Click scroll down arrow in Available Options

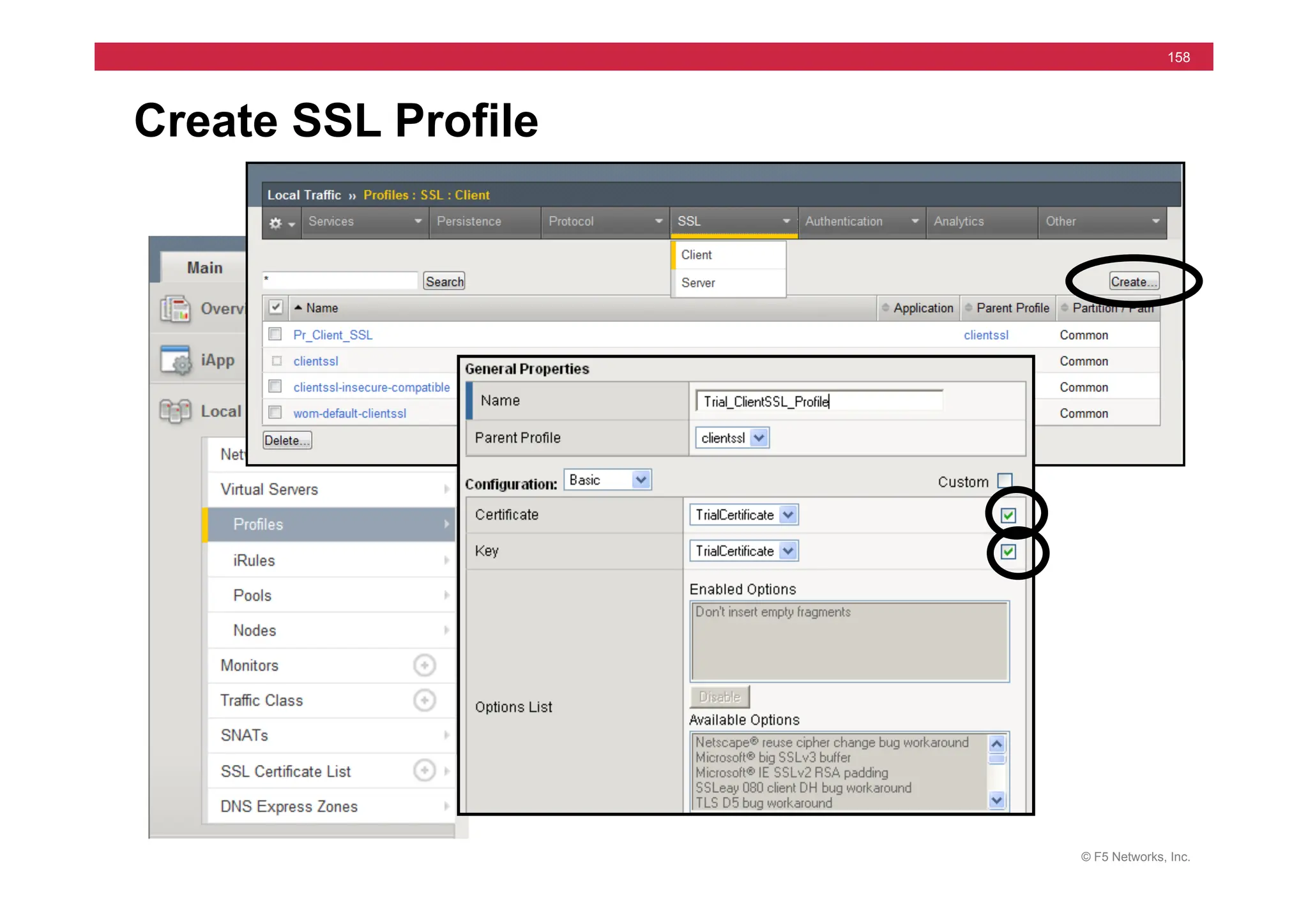click(x=996, y=799)
